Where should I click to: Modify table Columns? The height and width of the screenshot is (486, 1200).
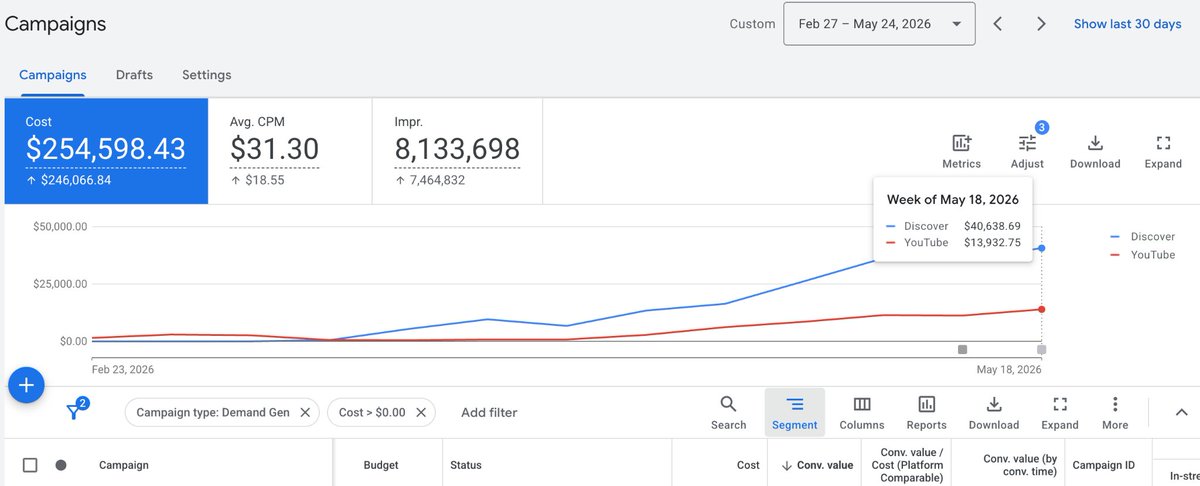(862, 404)
